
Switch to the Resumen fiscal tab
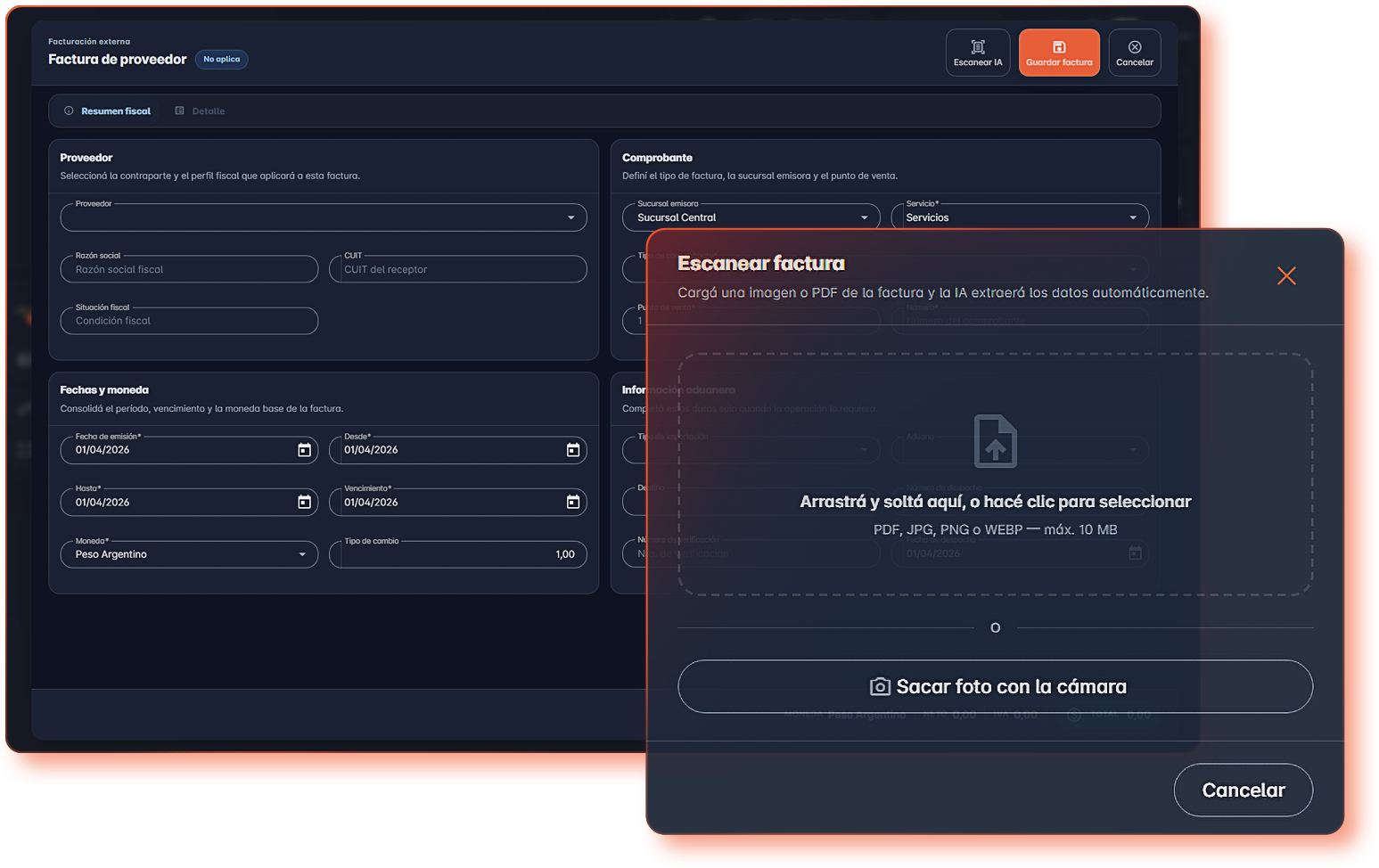[107, 111]
